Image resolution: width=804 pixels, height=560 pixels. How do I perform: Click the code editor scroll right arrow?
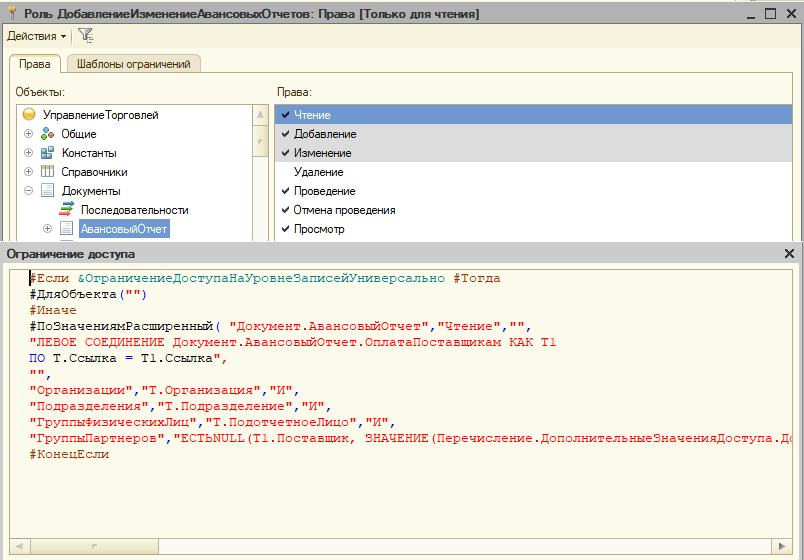point(782,546)
